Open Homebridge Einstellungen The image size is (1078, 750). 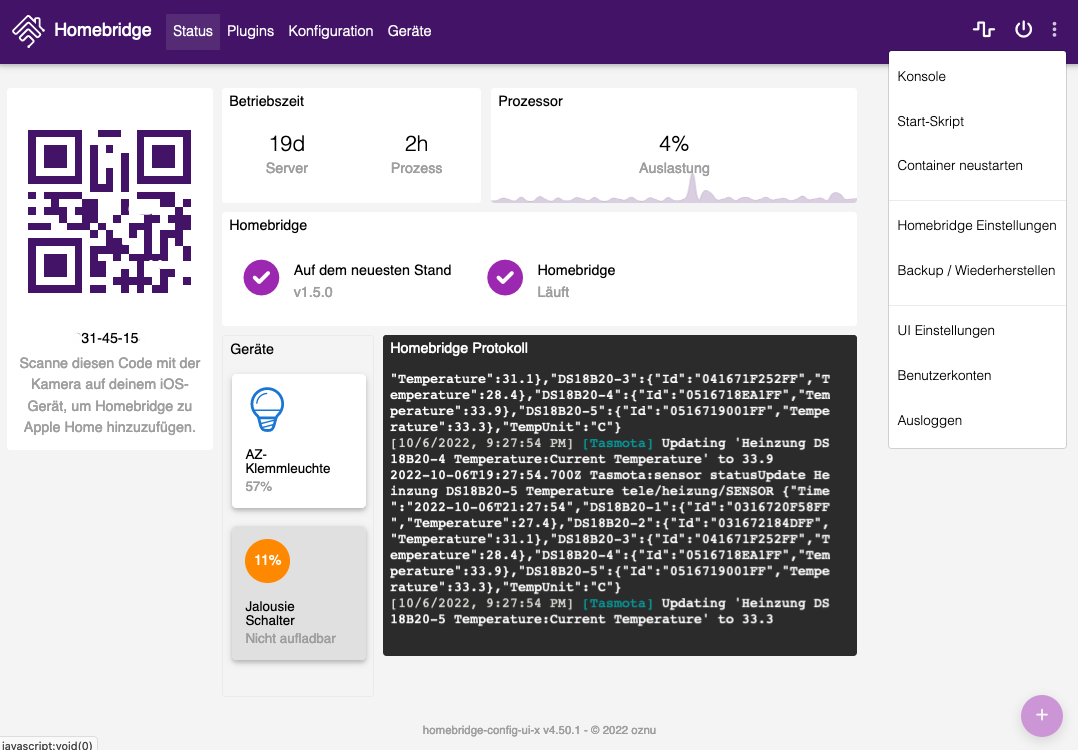[x=977, y=225]
